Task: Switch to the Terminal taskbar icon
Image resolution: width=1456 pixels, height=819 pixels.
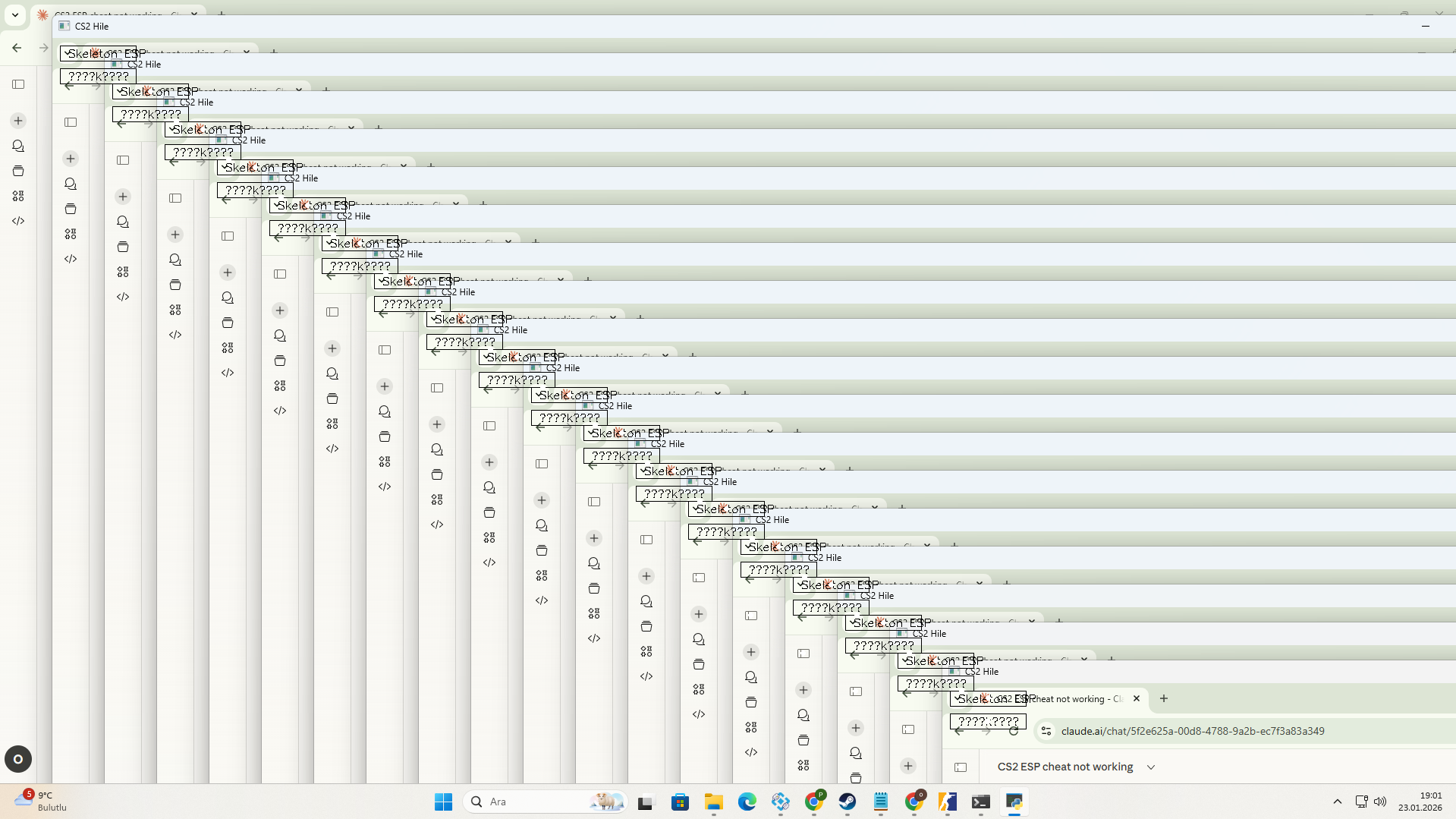Action: point(981,802)
